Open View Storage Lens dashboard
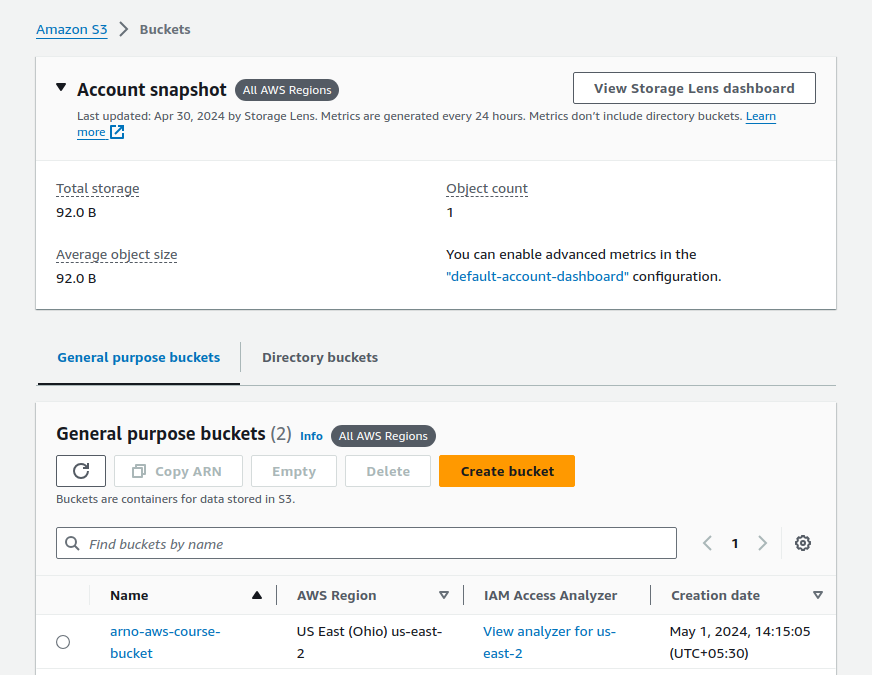Image resolution: width=872 pixels, height=675 pixels. (x=694, y=88)
